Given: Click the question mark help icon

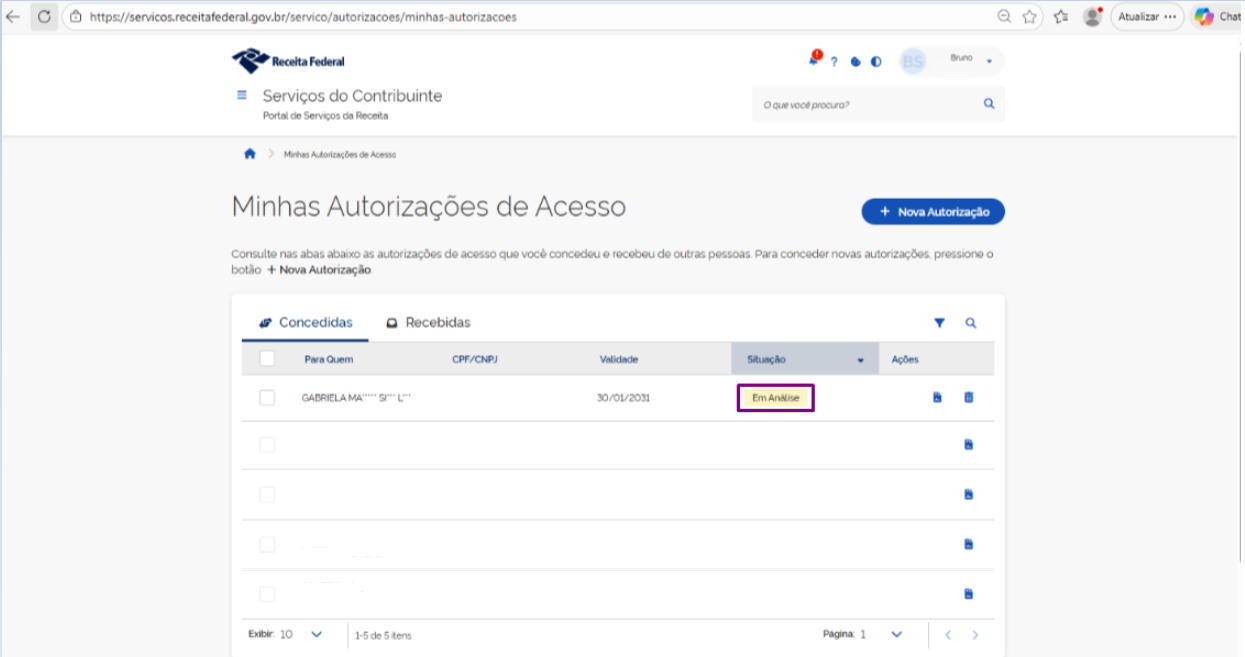Looking at the screenshot, I should (x=834, y=62).
